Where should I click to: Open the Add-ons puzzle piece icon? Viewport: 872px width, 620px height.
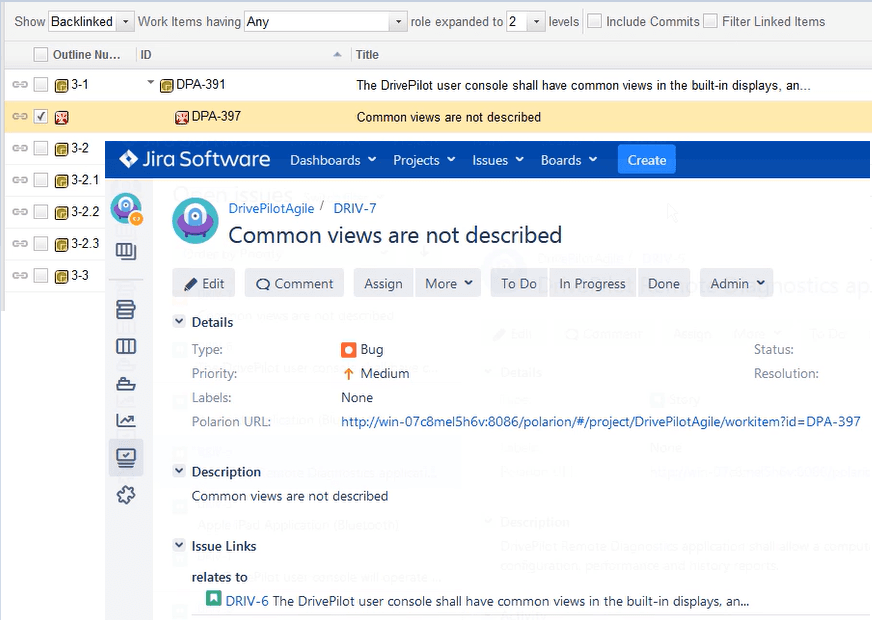126,494
